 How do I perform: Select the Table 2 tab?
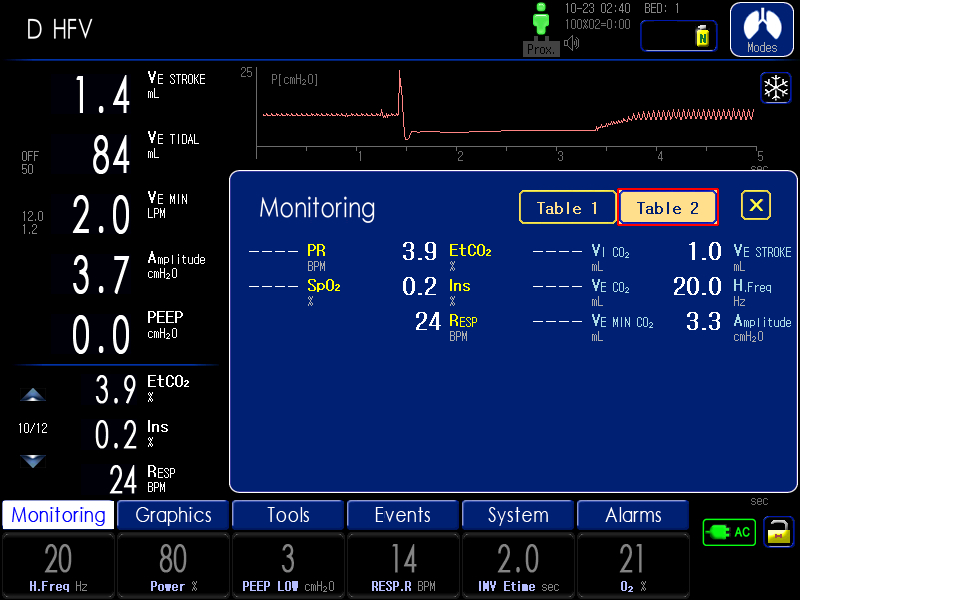click(668, 208)
